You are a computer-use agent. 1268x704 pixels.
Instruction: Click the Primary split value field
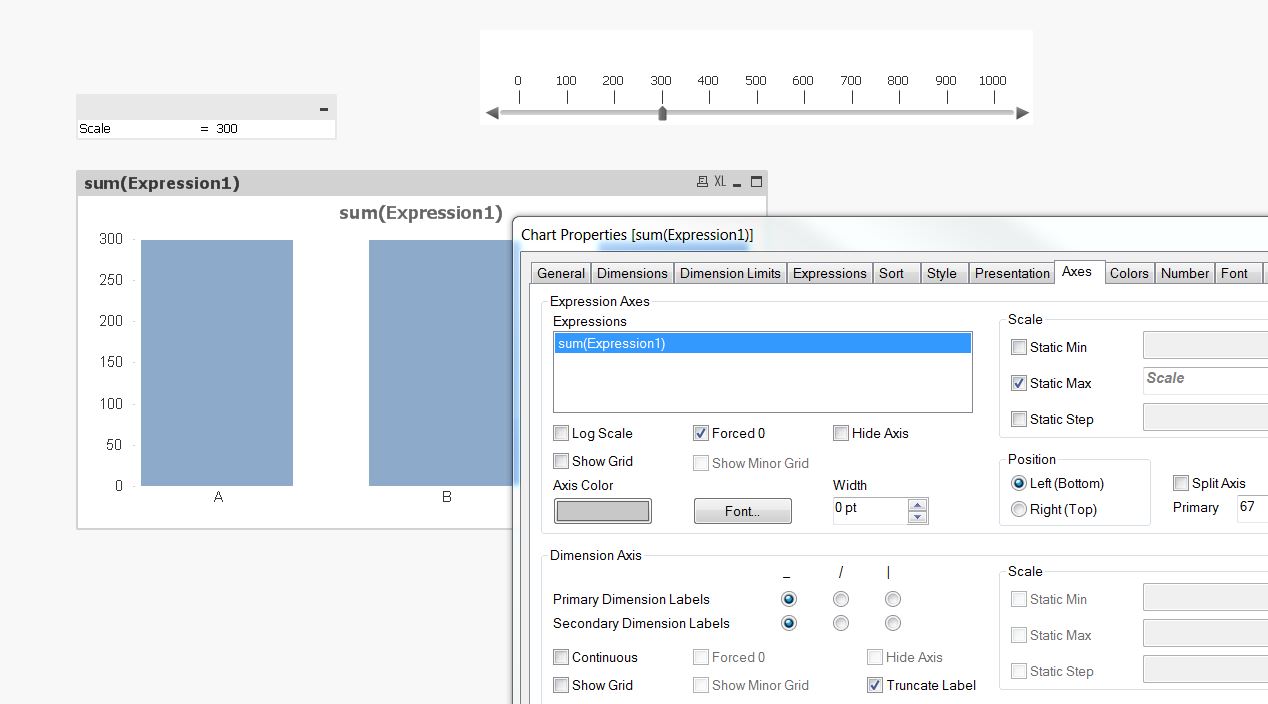(1252, 508)
